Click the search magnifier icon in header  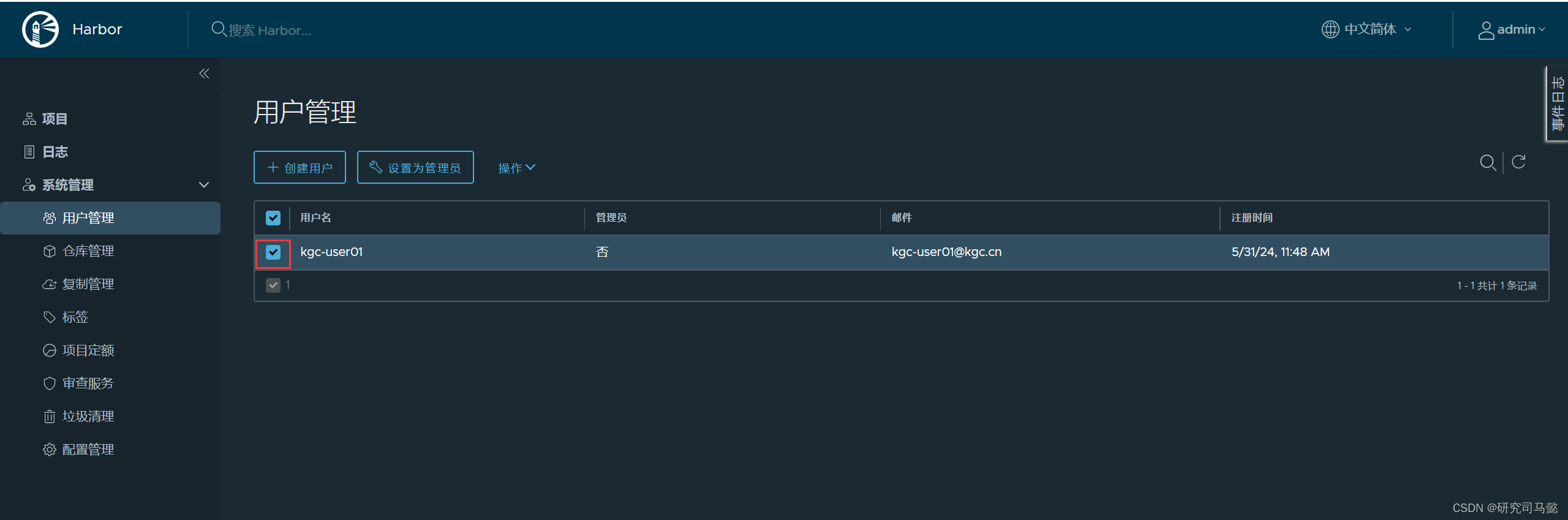[x=218, y=29]
